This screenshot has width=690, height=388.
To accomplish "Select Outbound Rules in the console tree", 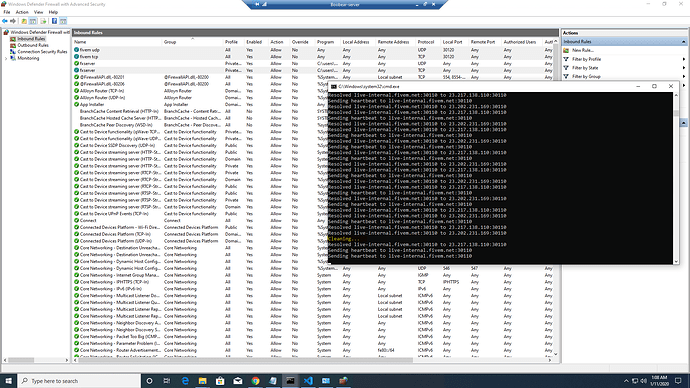I will click(33, 45).
